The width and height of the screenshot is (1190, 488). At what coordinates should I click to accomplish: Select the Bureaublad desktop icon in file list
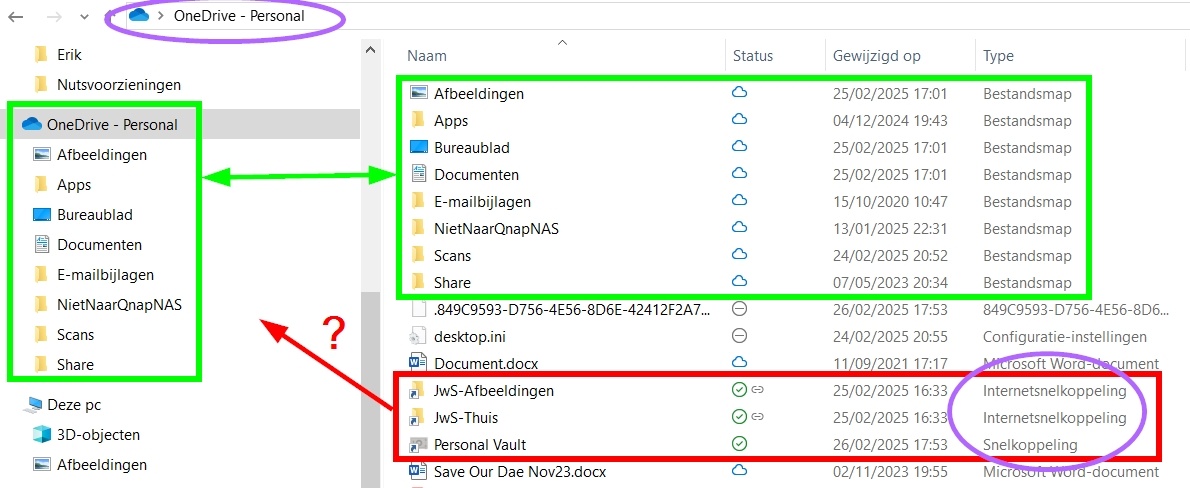(419, 147)
